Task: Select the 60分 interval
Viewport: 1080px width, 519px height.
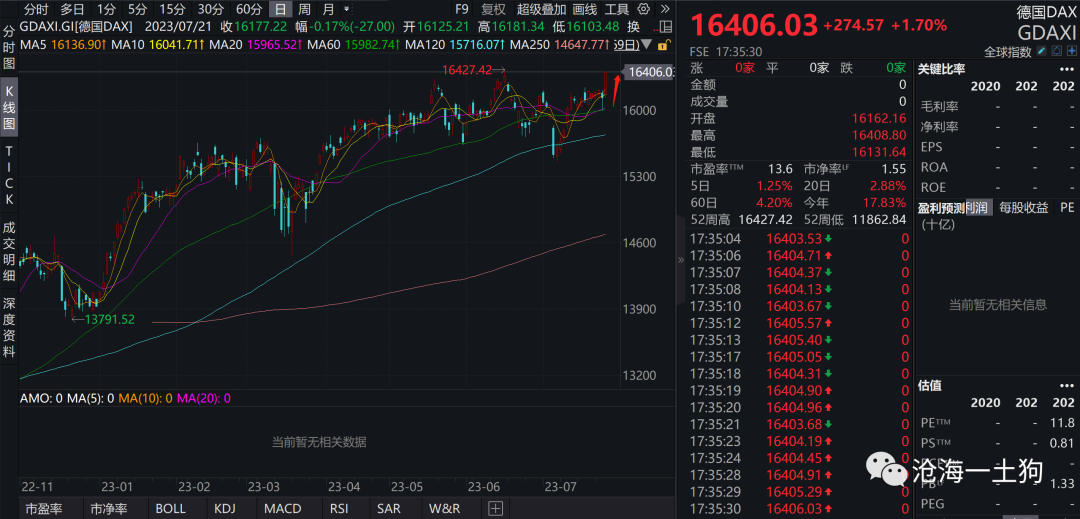Action: coord(249,10)
